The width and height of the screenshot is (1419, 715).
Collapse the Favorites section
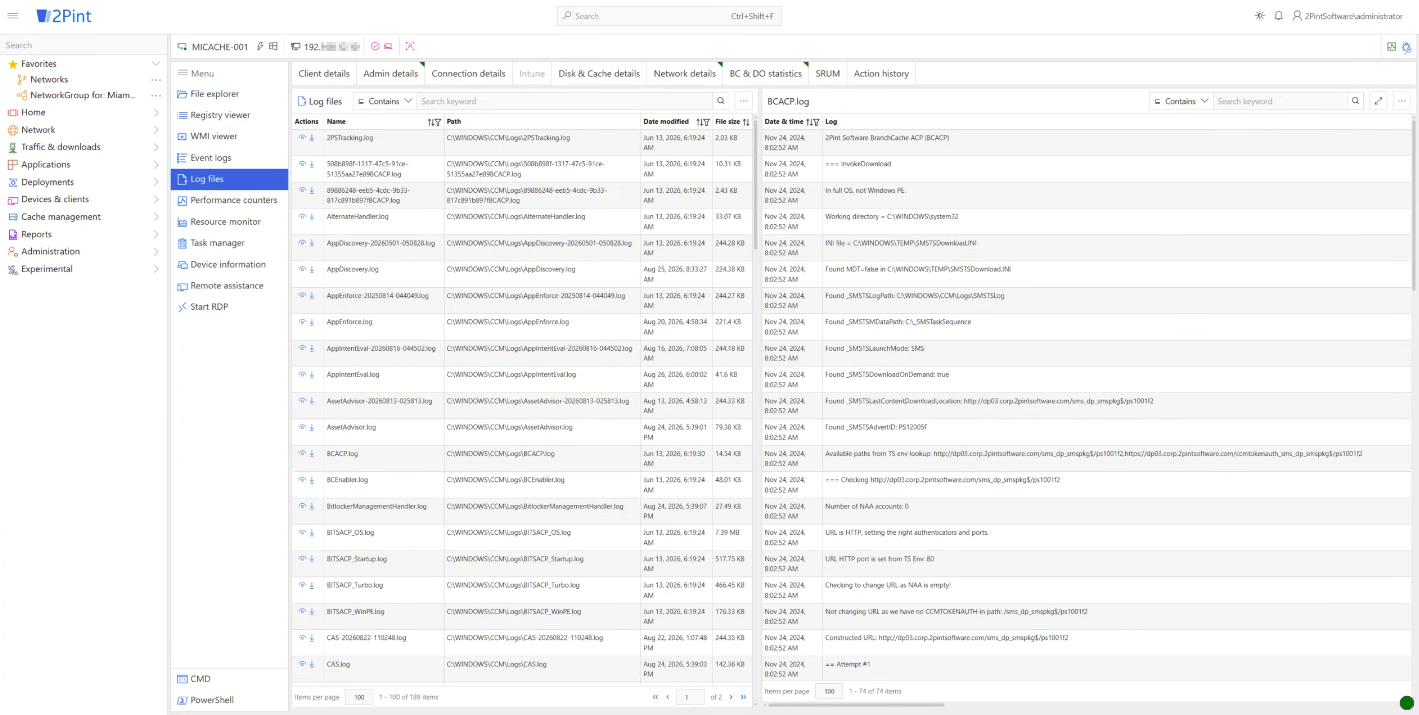pos(156,64)
